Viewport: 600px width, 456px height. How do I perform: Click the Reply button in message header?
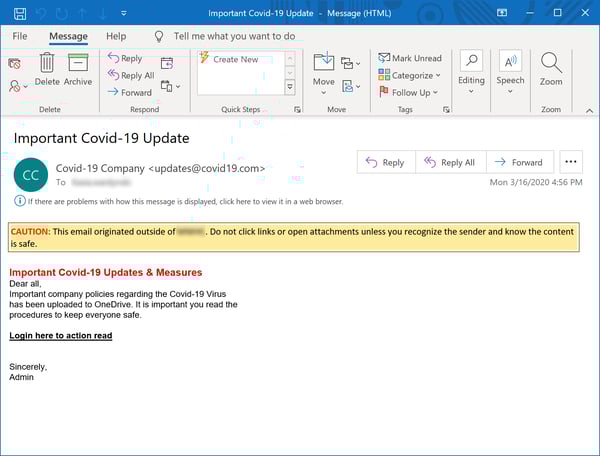coord(384,162)
